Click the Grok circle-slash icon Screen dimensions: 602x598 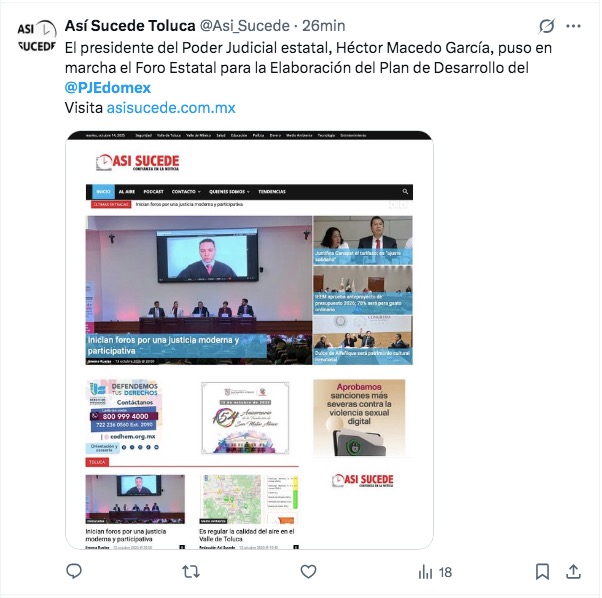click(x=546, y=26)
